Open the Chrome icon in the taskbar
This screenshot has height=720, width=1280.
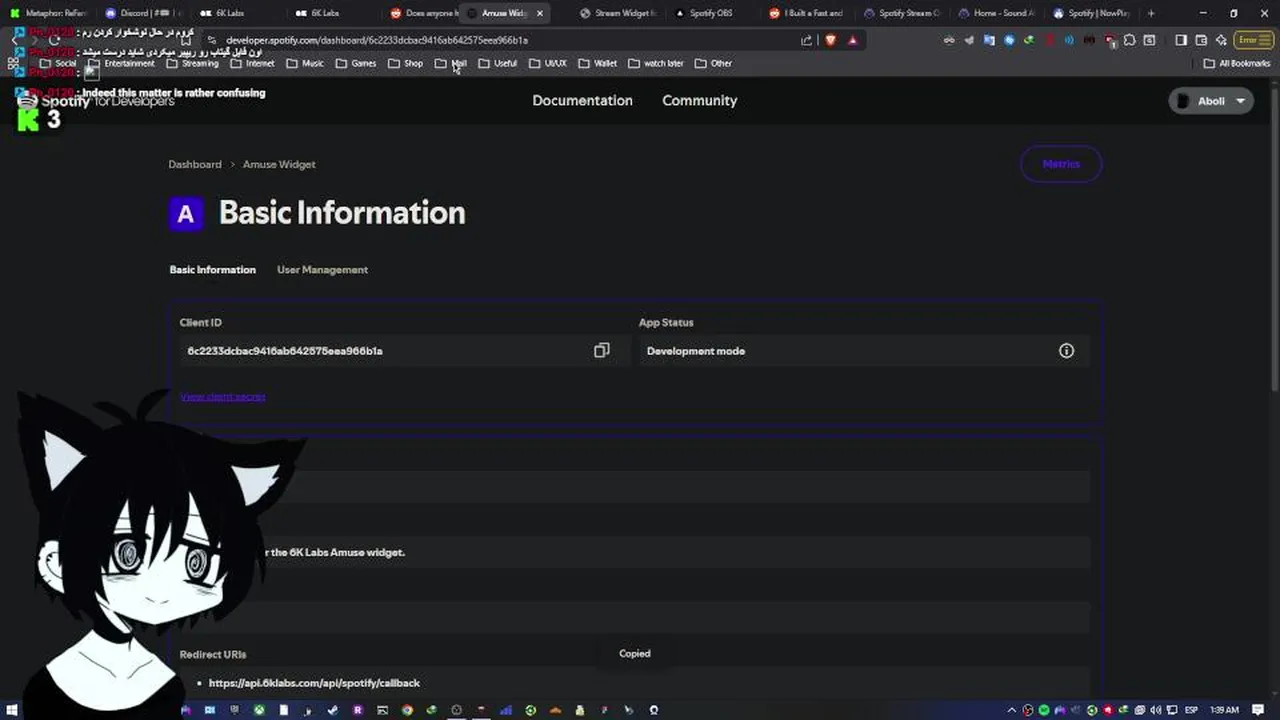[x=407, y=710]
